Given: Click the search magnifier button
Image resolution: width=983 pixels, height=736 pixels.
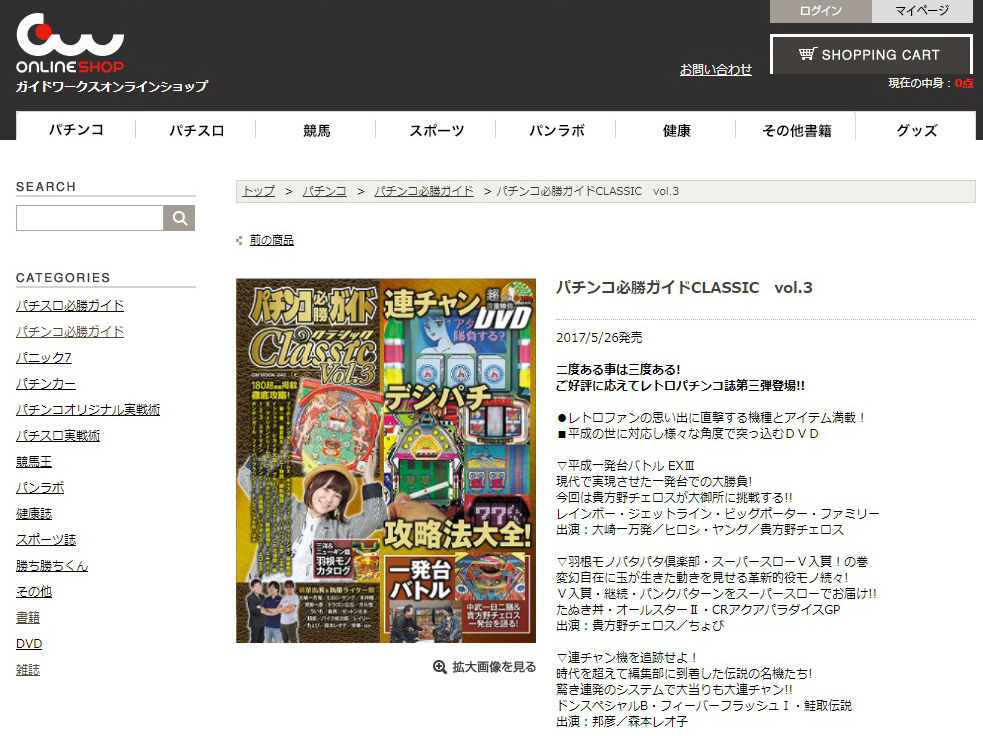Looking at the screenshot, I should pos(179,218).
